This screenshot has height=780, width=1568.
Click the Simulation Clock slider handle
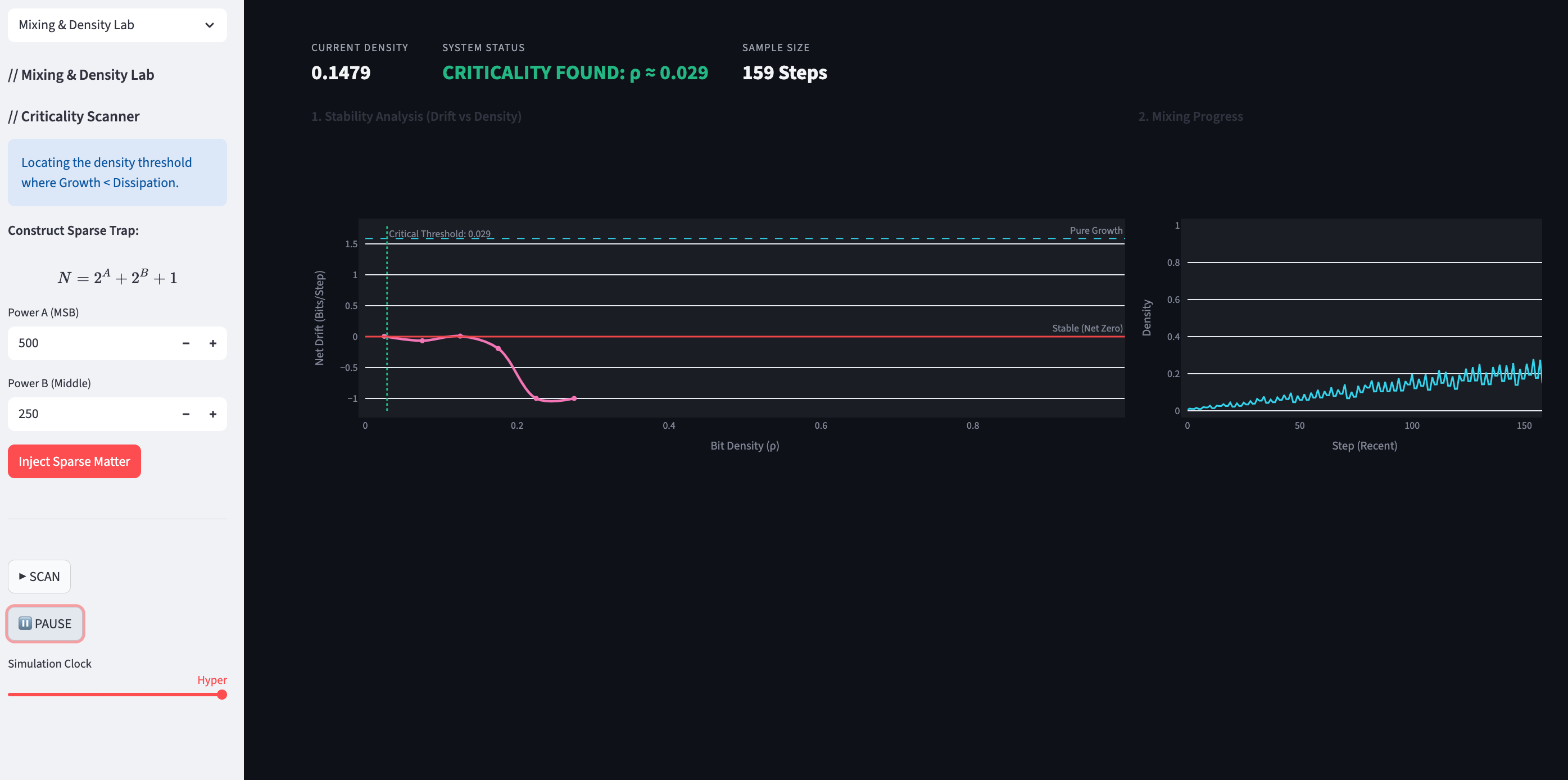(x=222, y=694)
